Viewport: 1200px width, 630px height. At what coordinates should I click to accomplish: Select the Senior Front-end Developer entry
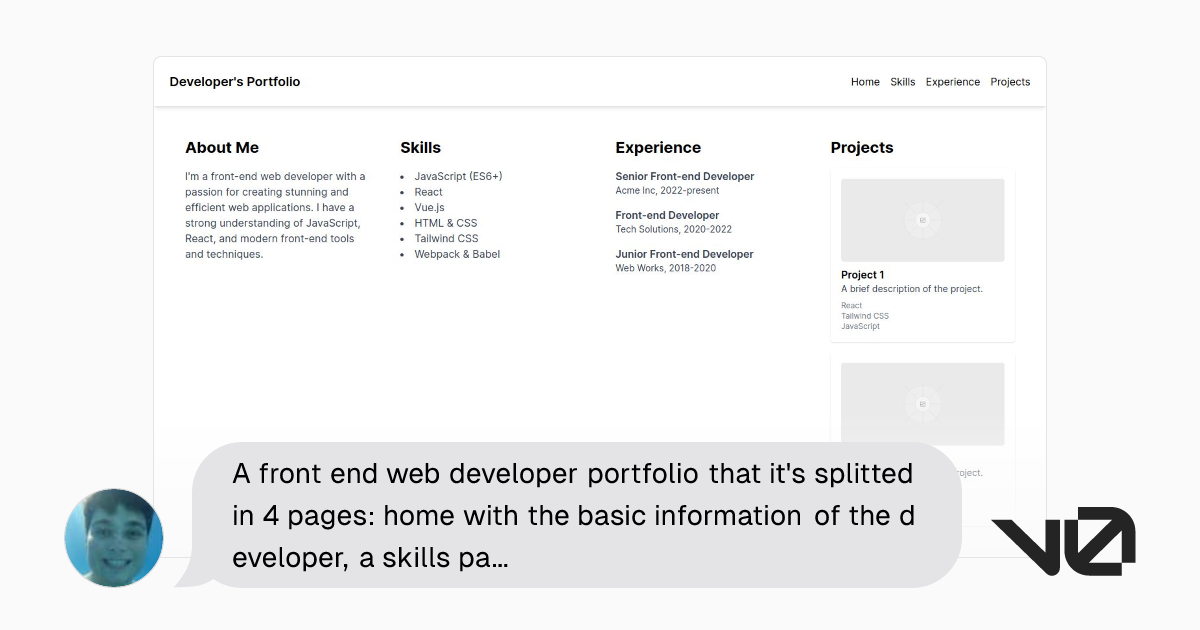tap(684, 175)
